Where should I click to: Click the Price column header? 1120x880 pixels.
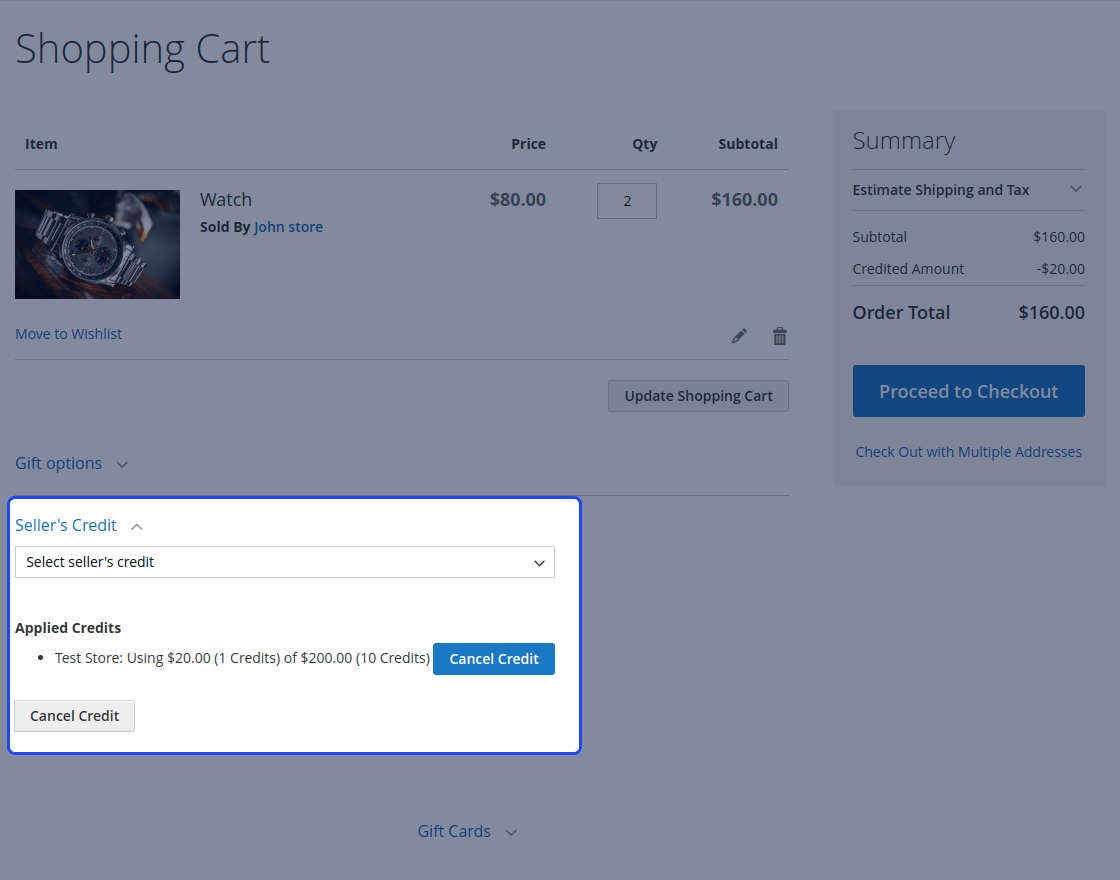[x=528, y=144]
